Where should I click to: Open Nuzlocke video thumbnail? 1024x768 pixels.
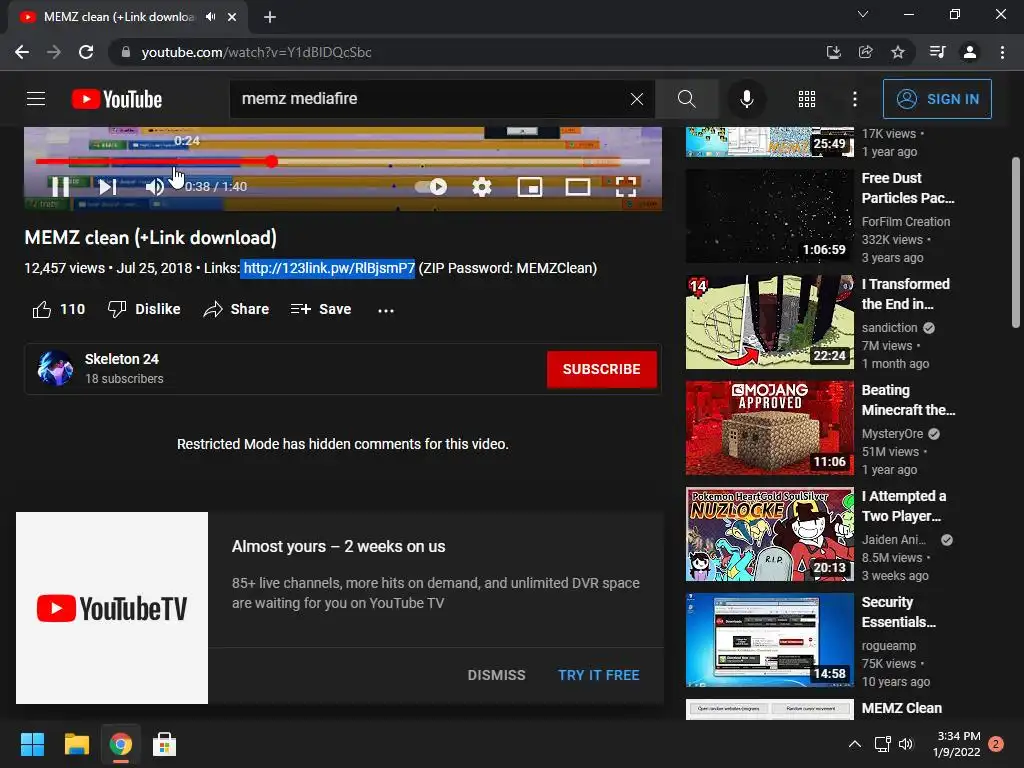tap(769, 534)
